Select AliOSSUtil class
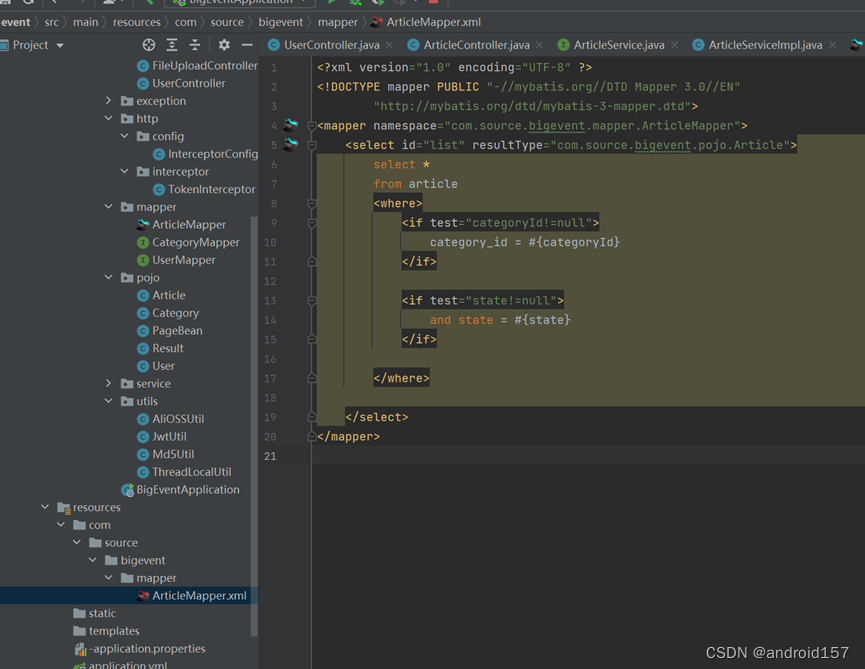Screen dimensions: 865x669 170,419
